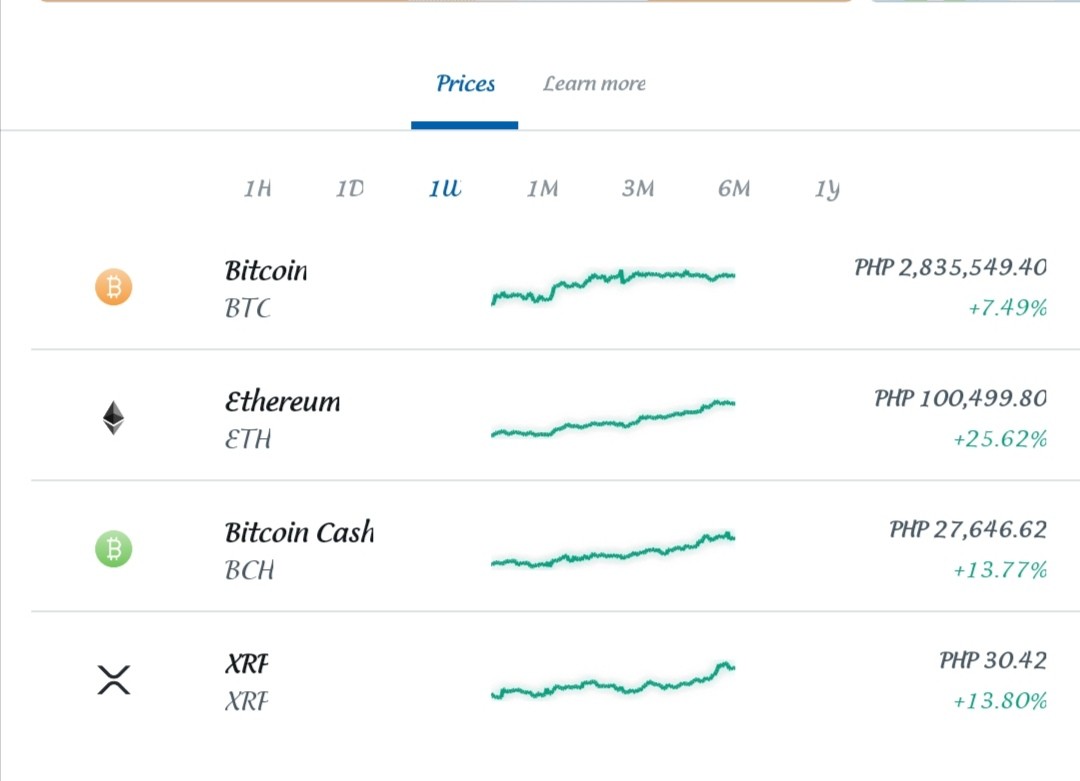
Task: Open the Bitcoin weekly price sparkline
Action: [613, 287]
